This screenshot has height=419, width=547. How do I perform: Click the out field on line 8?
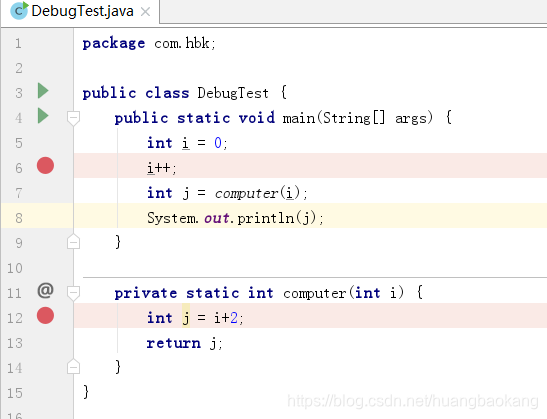[x=217, y=218]
